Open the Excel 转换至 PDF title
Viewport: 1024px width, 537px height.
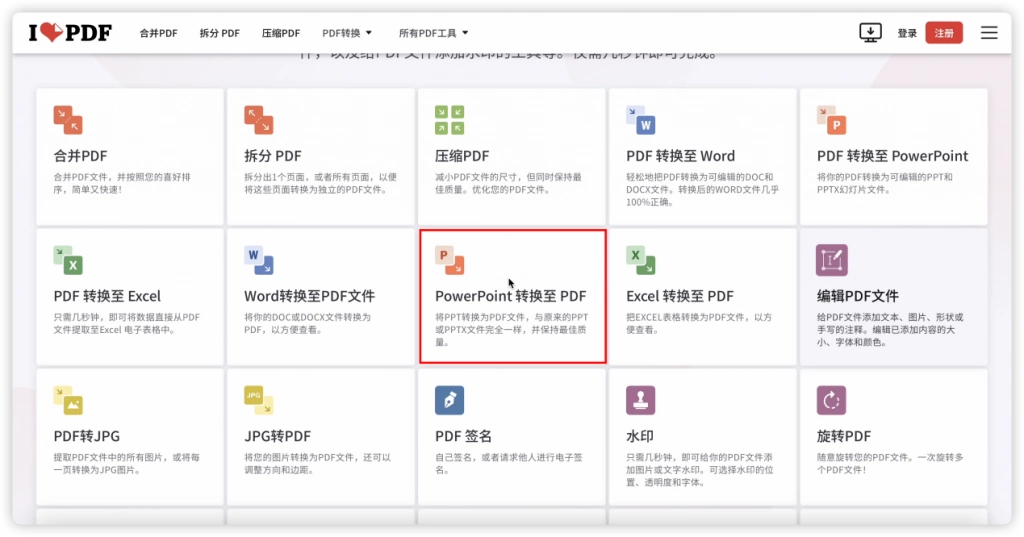680,296
